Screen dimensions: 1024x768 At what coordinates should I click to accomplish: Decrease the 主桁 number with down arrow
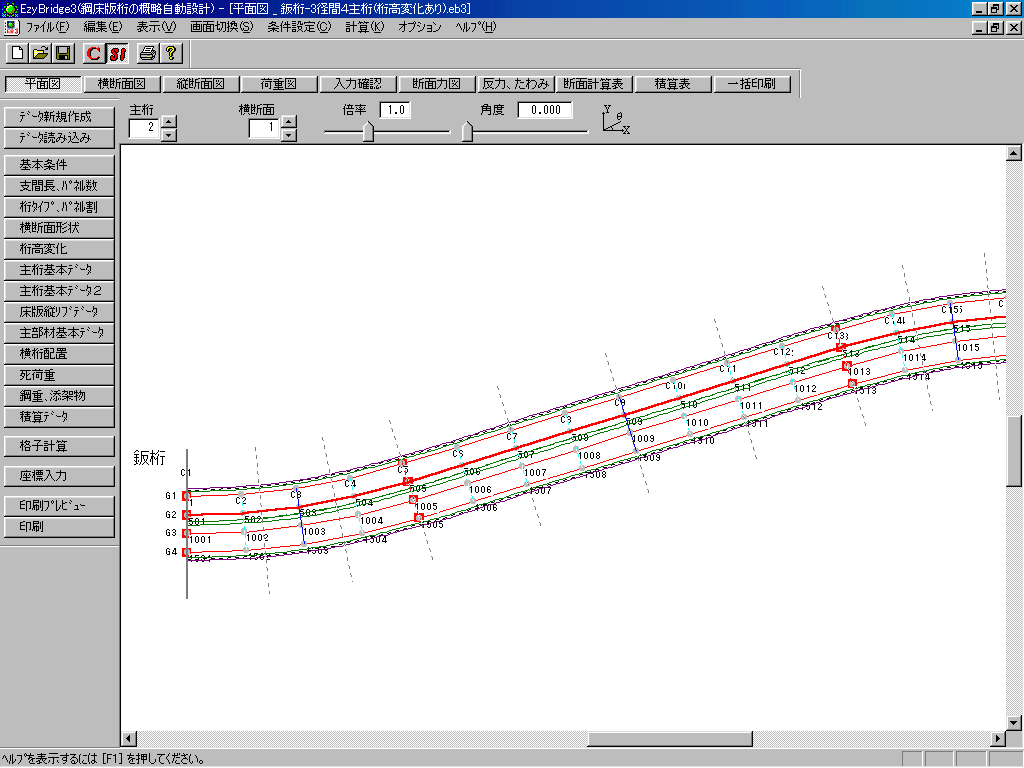tap(168, 135)
